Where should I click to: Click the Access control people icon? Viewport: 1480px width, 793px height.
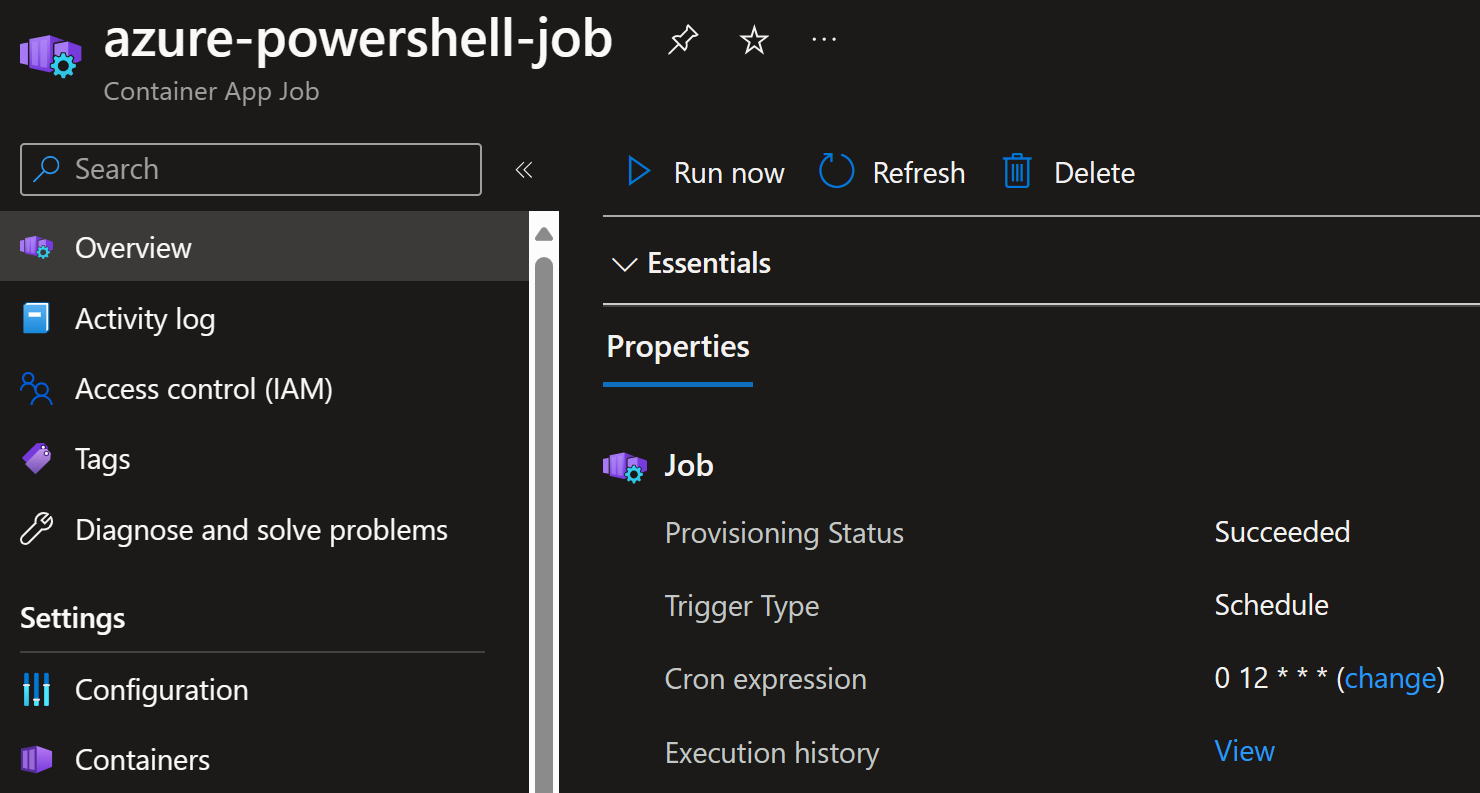tap(36, 389)
